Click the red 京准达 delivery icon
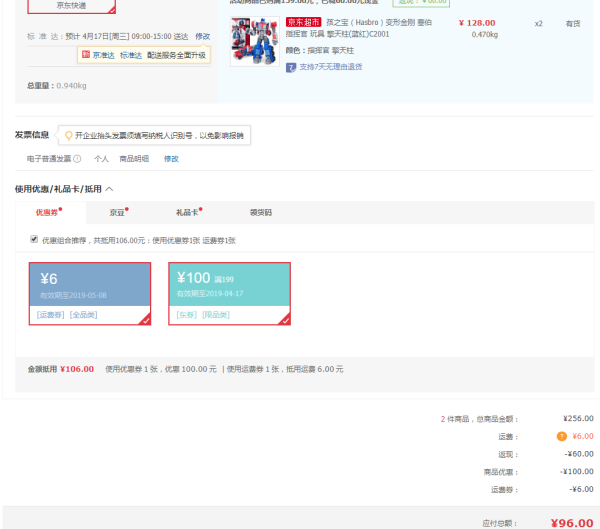The image size is (600, 529). tap(86, 55)
